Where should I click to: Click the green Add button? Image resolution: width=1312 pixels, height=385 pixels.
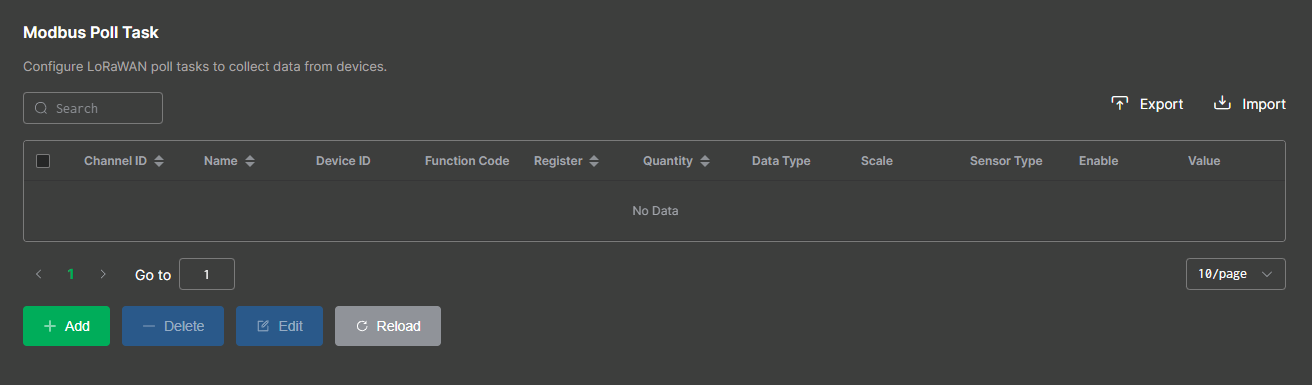pos(66,326)
